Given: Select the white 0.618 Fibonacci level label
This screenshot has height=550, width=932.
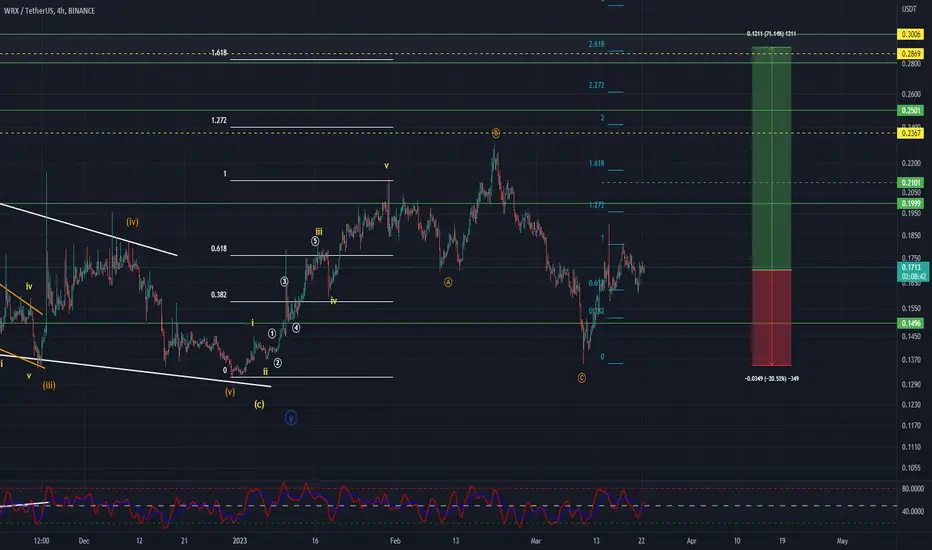Looking at the screenshot, I should 219,249.
